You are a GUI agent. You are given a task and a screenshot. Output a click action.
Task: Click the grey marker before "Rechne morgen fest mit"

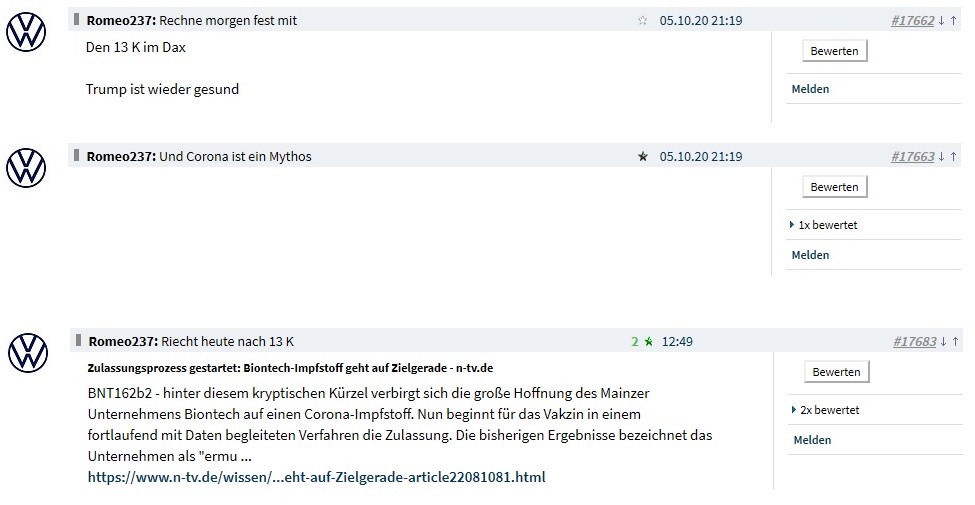[77, 19]
